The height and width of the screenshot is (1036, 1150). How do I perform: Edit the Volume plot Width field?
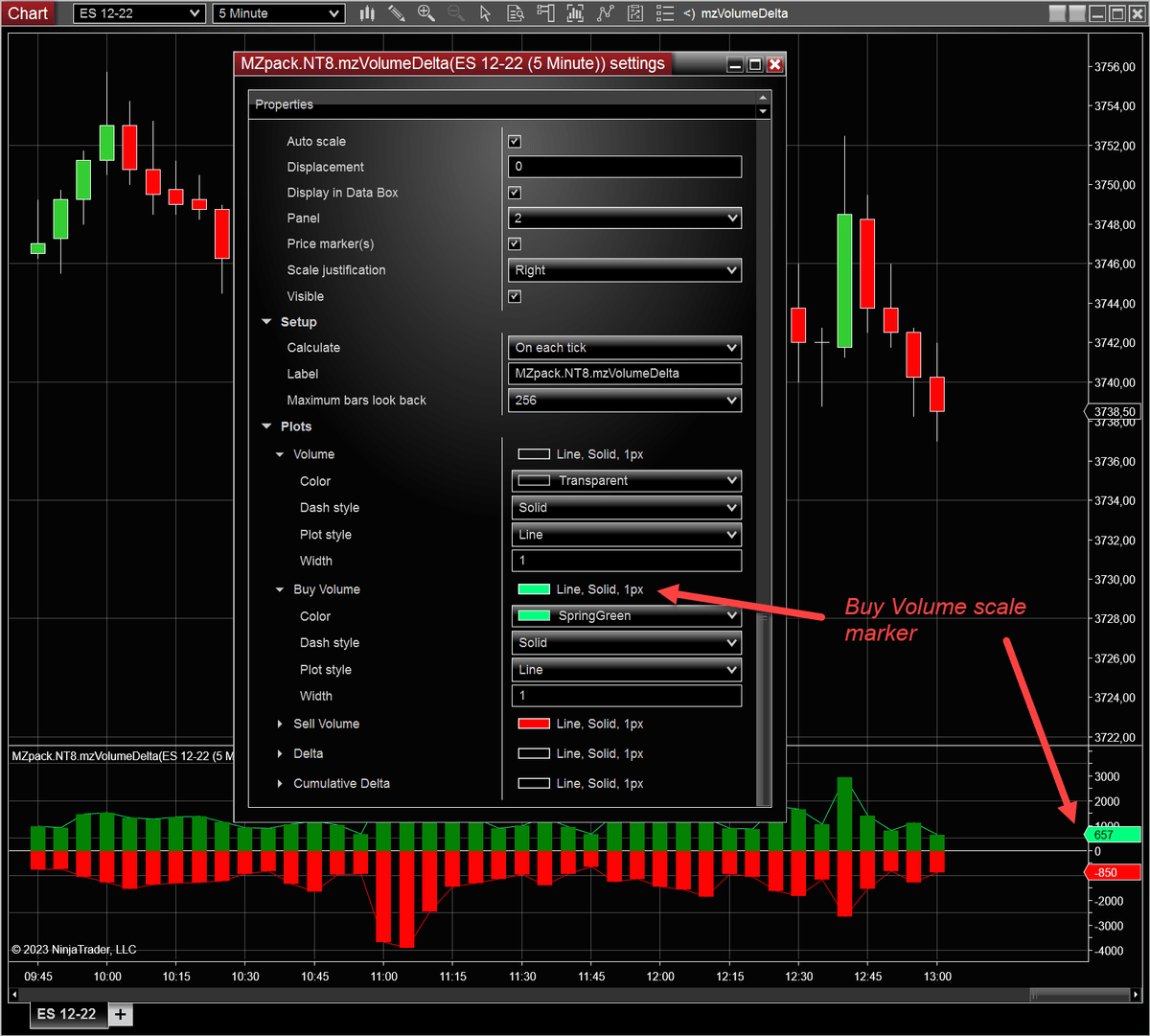point(627,561)
